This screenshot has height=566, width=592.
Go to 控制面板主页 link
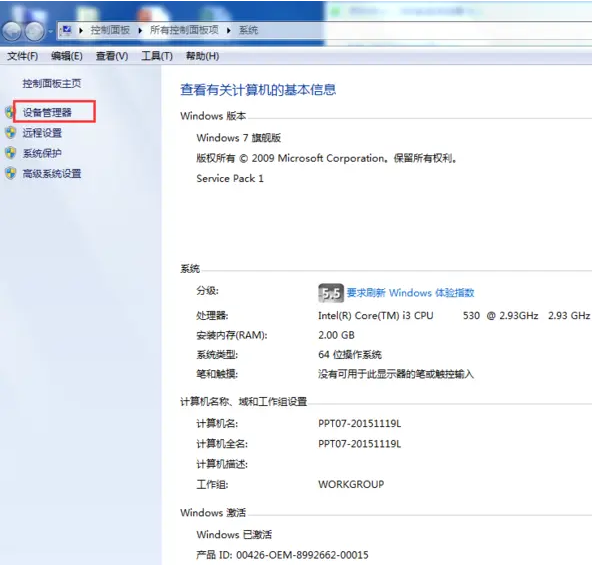click(52, 83)
